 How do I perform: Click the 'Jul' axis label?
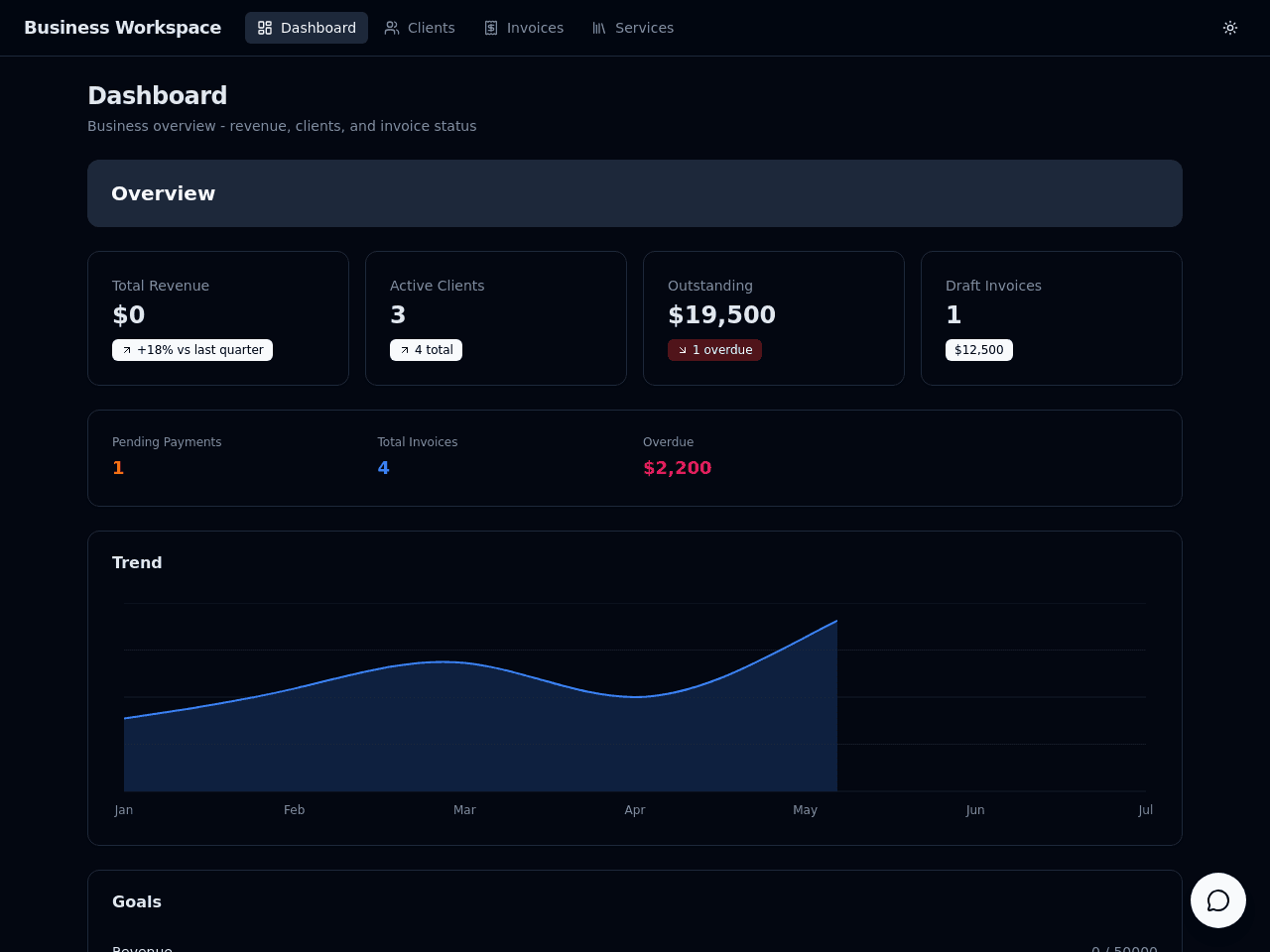[1146, 810]
